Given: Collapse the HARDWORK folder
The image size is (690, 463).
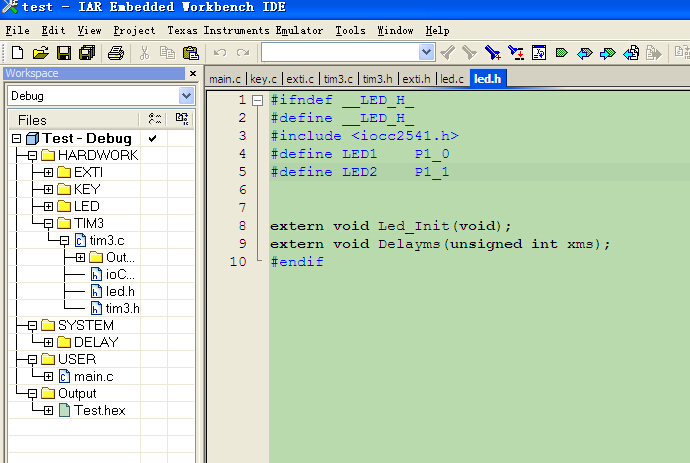Looking at the screenshot, I should click(32, 155).
